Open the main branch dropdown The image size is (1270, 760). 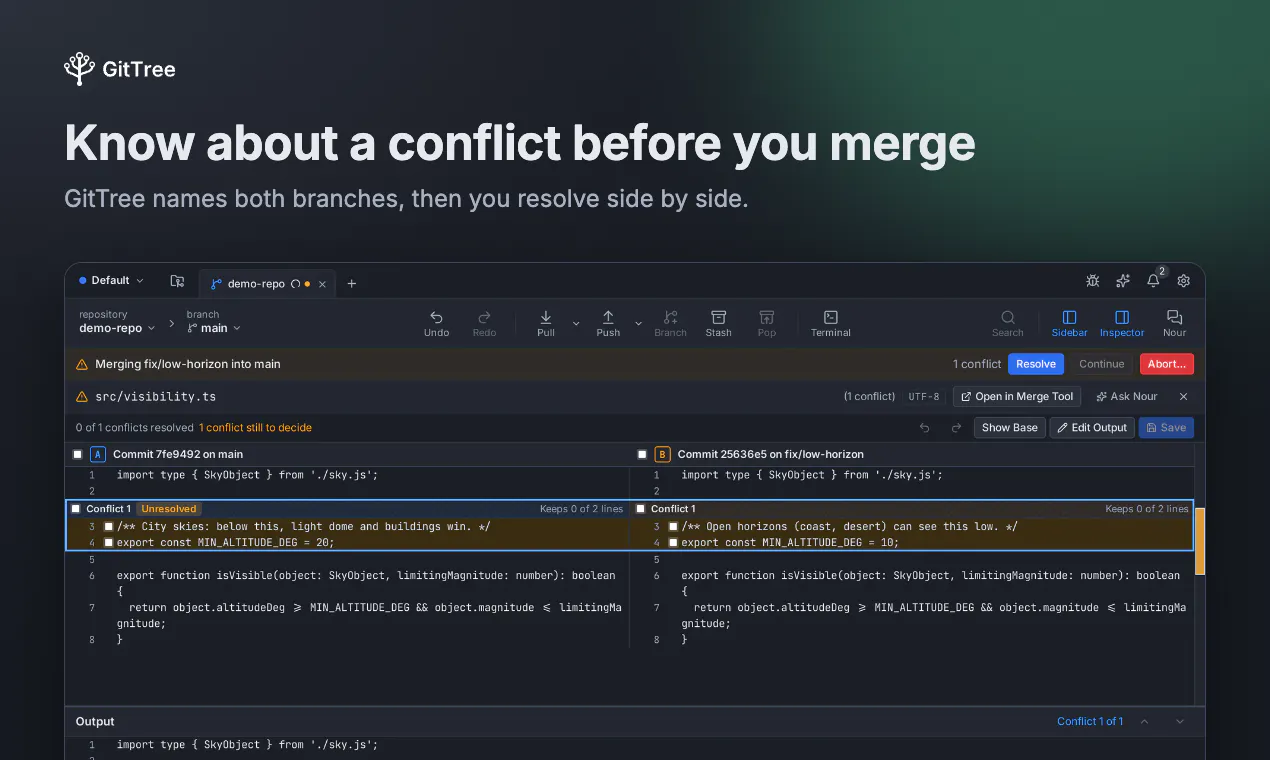point(214,328)
